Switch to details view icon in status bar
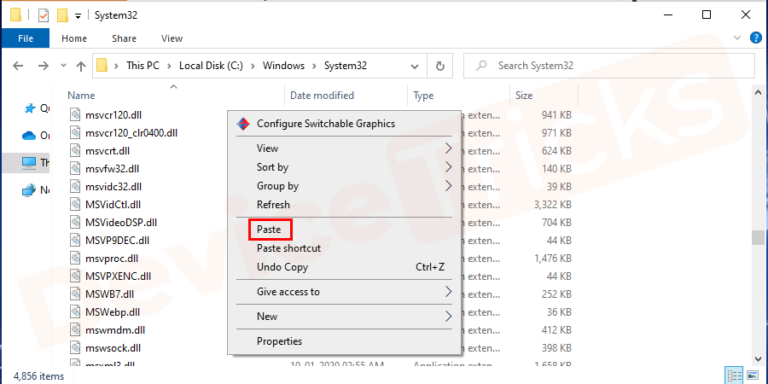The image size is (768, 384). pyautogui.click(x=735, y=376)
